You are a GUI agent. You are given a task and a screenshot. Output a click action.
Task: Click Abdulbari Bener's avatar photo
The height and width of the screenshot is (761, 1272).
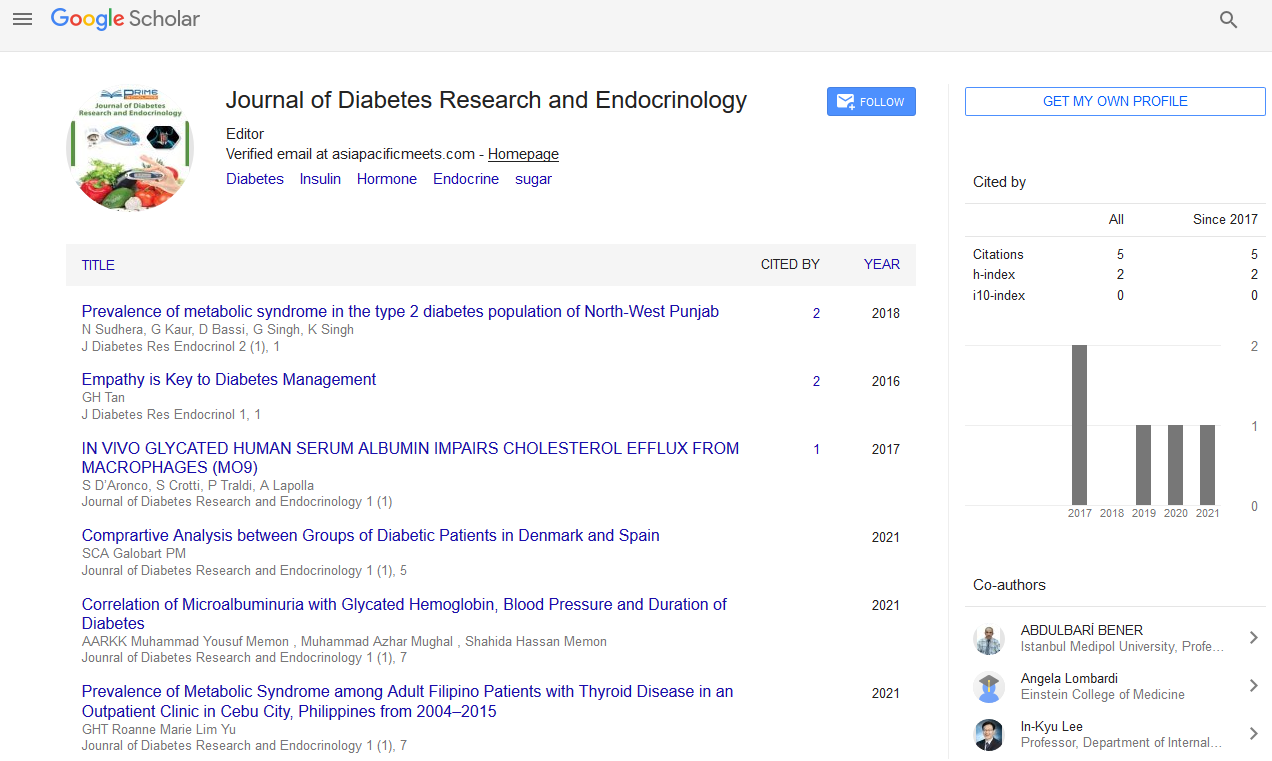[x=988, y=639]
